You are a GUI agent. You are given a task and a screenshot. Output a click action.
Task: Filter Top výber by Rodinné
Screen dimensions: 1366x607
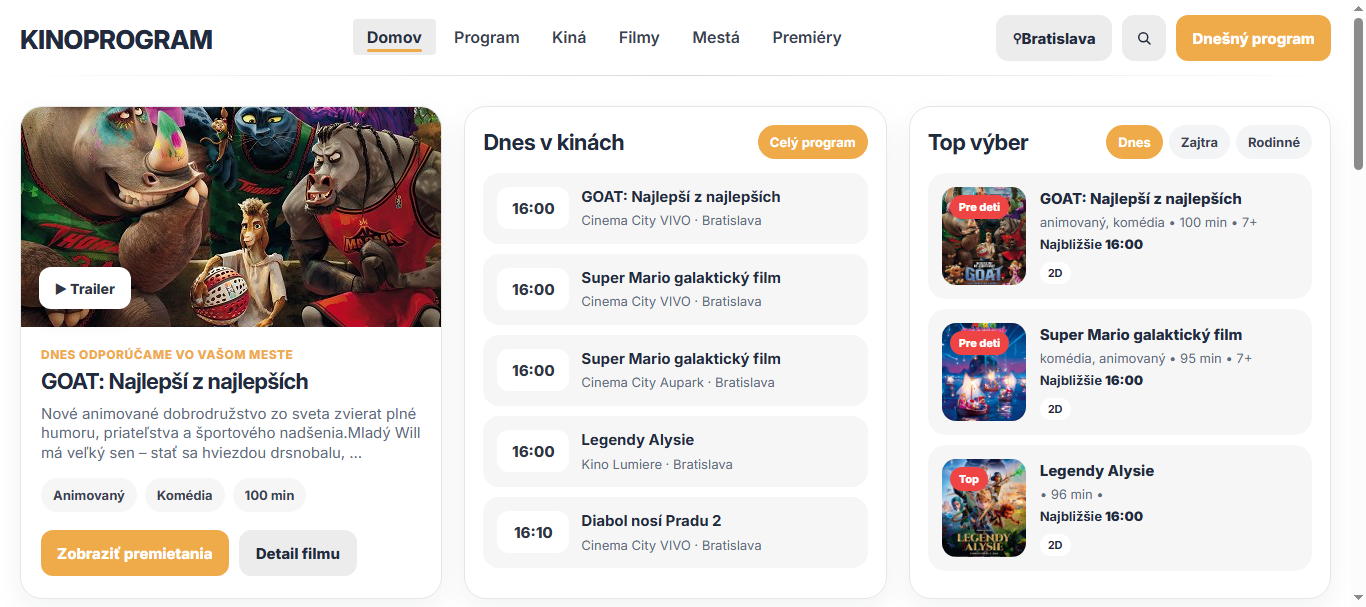[1274, 142]
